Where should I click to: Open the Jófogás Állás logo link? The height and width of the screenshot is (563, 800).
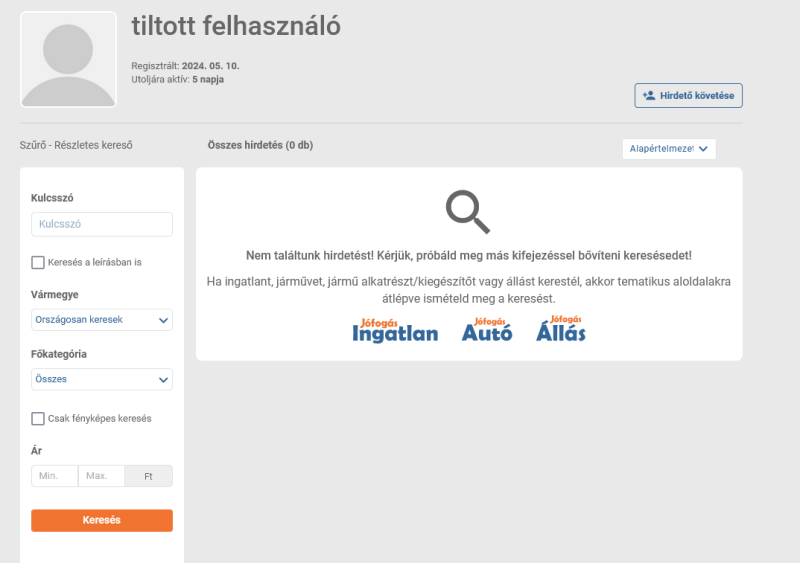[561, 328]
